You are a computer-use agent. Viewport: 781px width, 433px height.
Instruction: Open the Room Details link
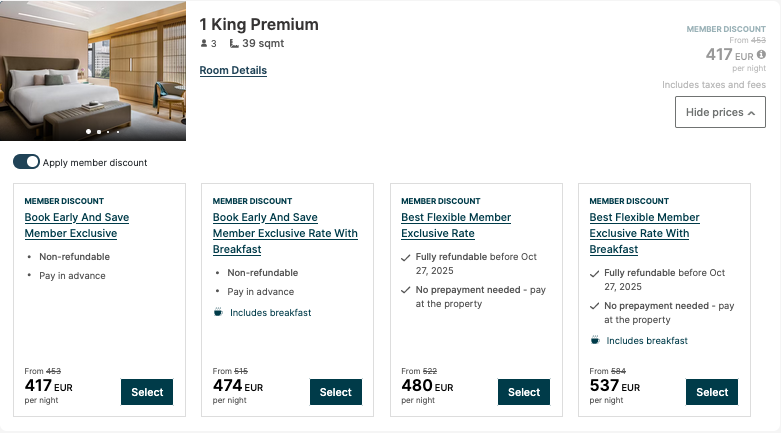233,70
